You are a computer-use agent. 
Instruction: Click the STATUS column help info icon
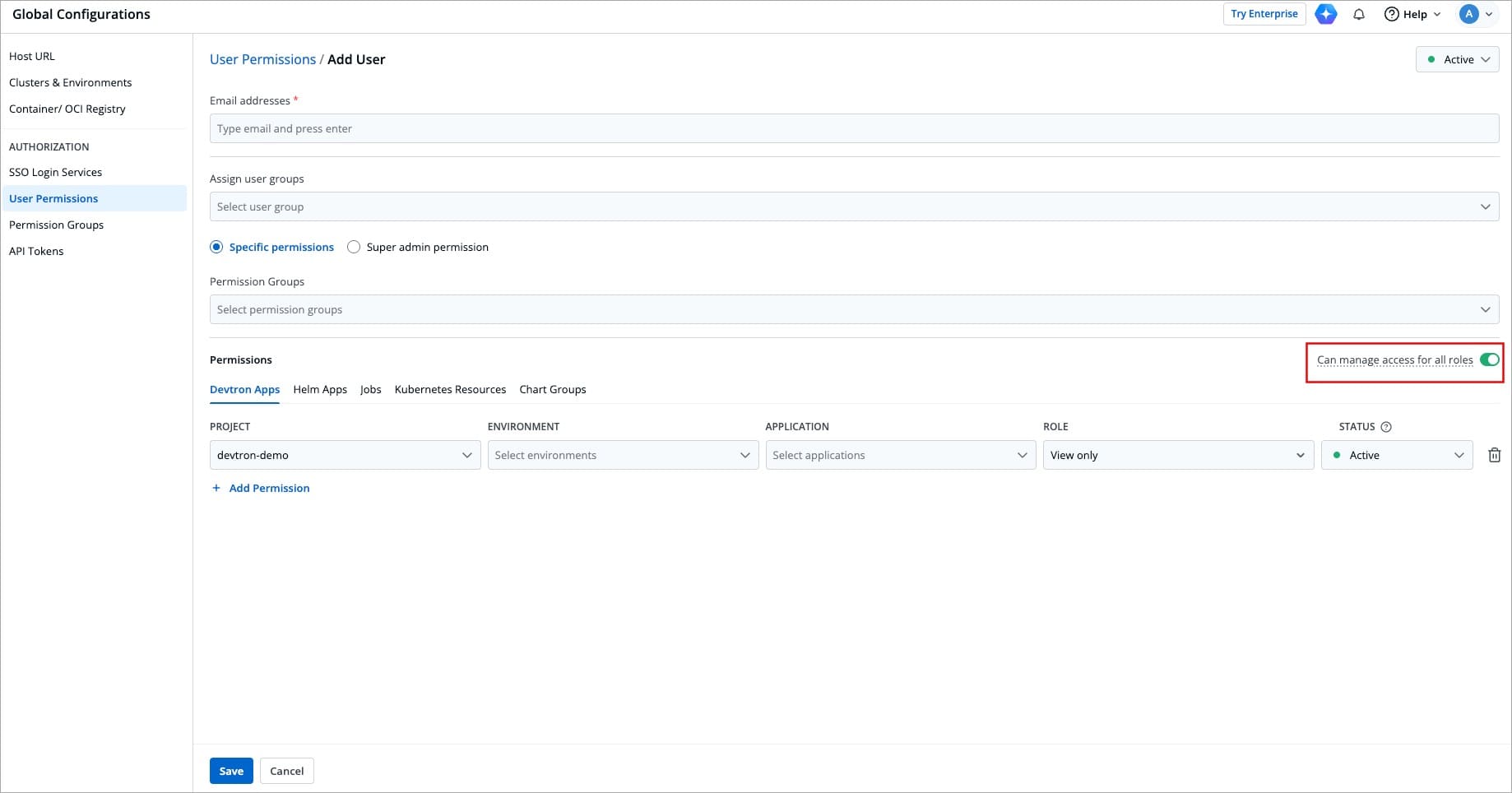(x=1386, y=427)
